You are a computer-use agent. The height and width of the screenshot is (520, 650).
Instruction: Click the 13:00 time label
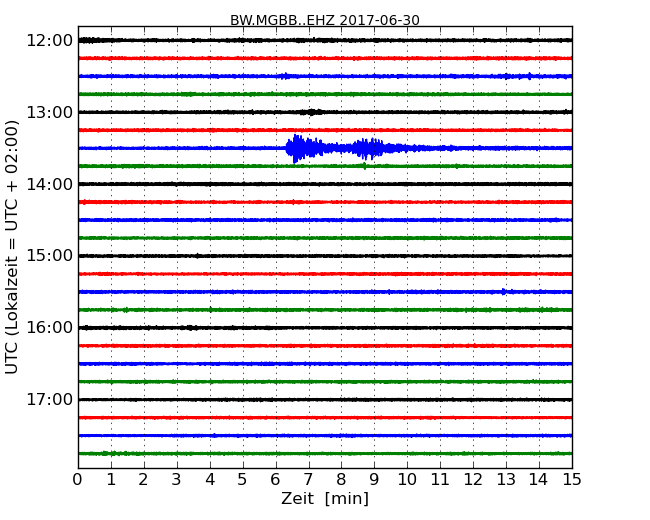point(49,112)
